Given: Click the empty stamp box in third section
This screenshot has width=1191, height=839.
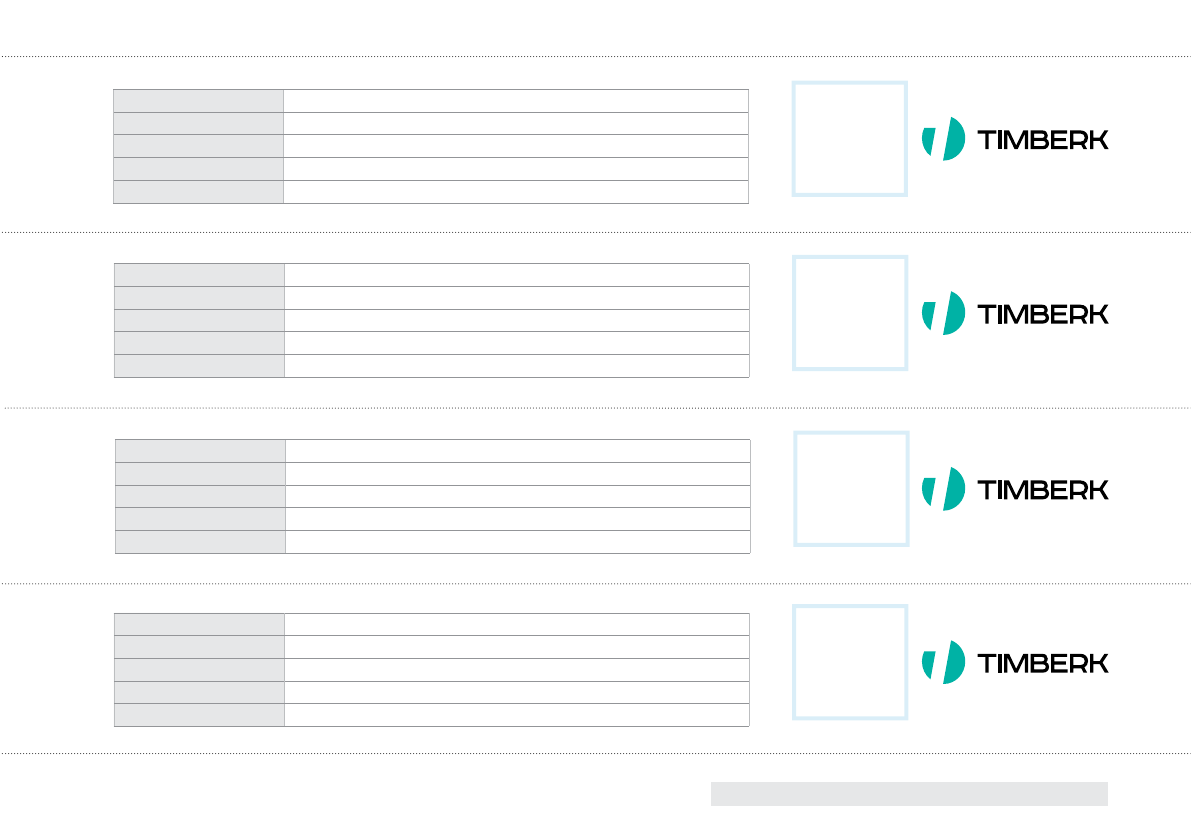Looking at the screenshot, I should [x=851, y=489].
